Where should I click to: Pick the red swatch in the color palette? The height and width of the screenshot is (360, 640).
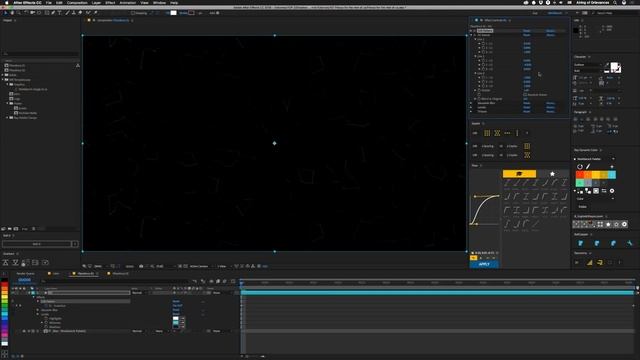(580, 175)
